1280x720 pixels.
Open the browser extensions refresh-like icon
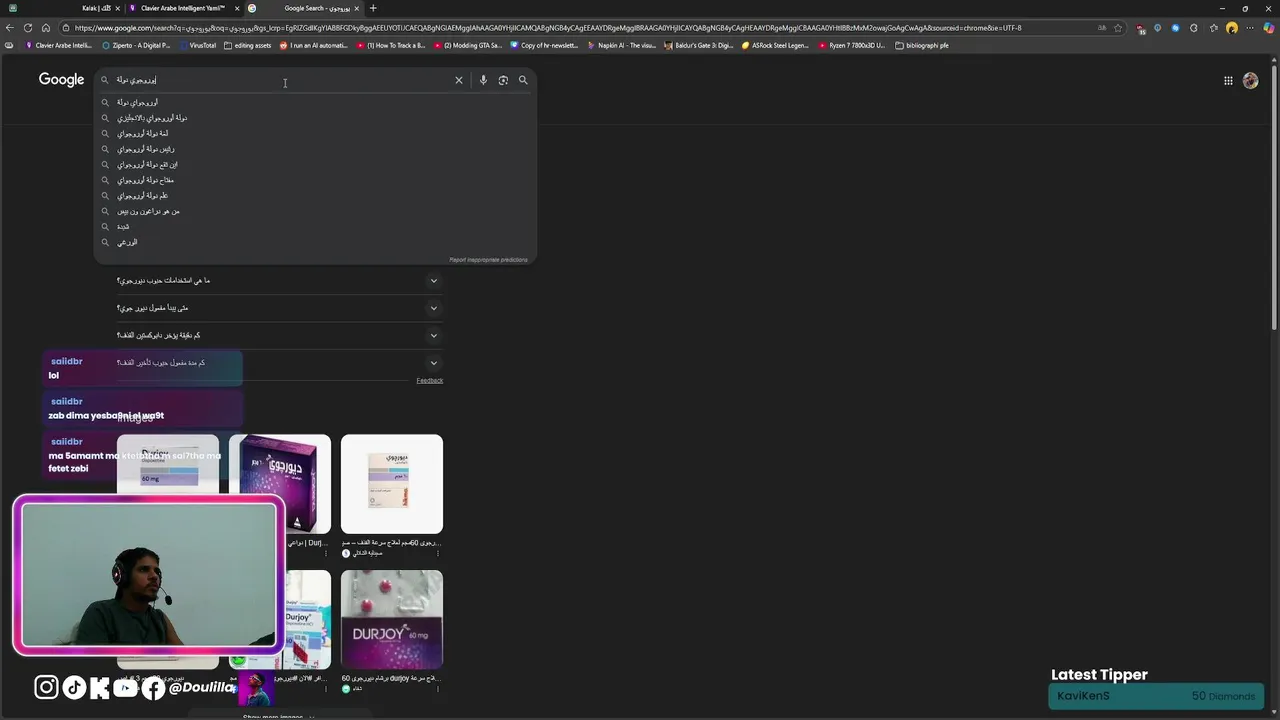tap(1194, 28)
